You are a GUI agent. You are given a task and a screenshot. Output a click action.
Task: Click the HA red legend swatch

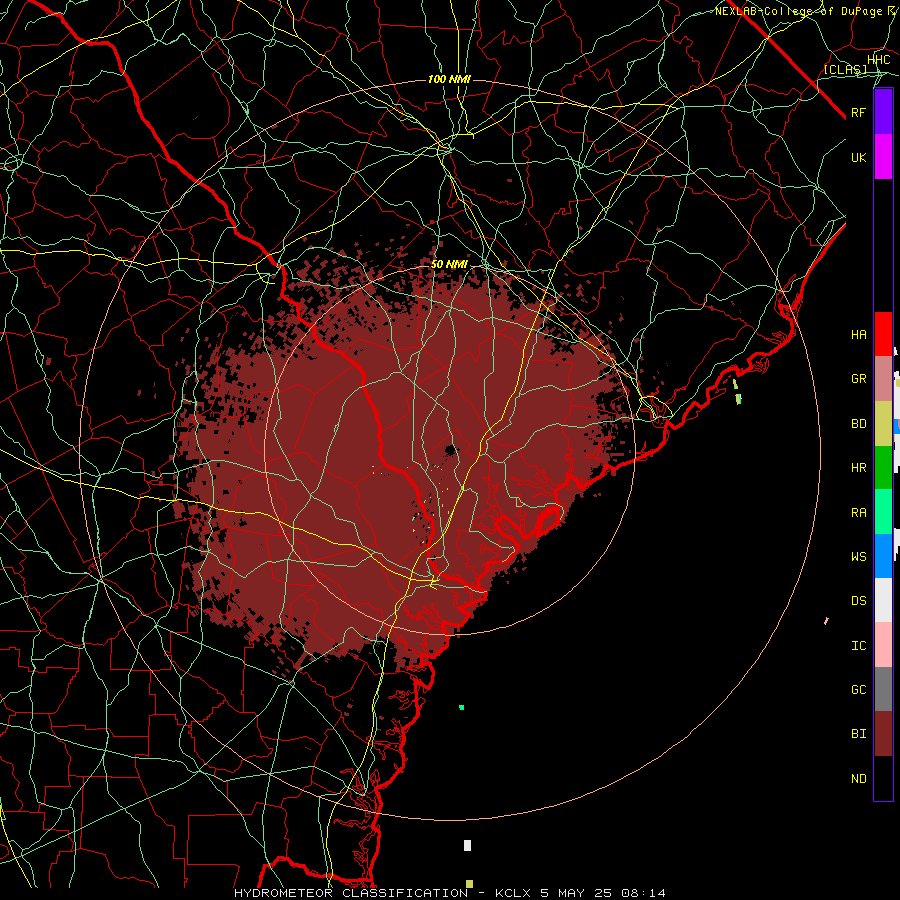coord(883,334)
